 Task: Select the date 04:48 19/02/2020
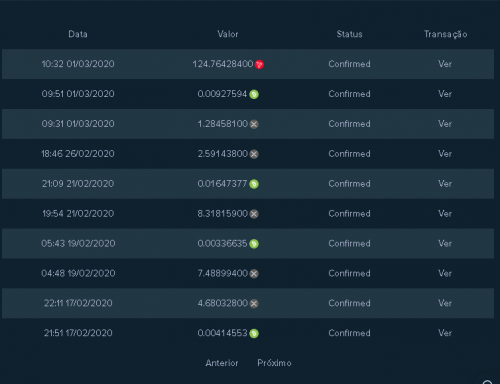(x=78, y=273)
